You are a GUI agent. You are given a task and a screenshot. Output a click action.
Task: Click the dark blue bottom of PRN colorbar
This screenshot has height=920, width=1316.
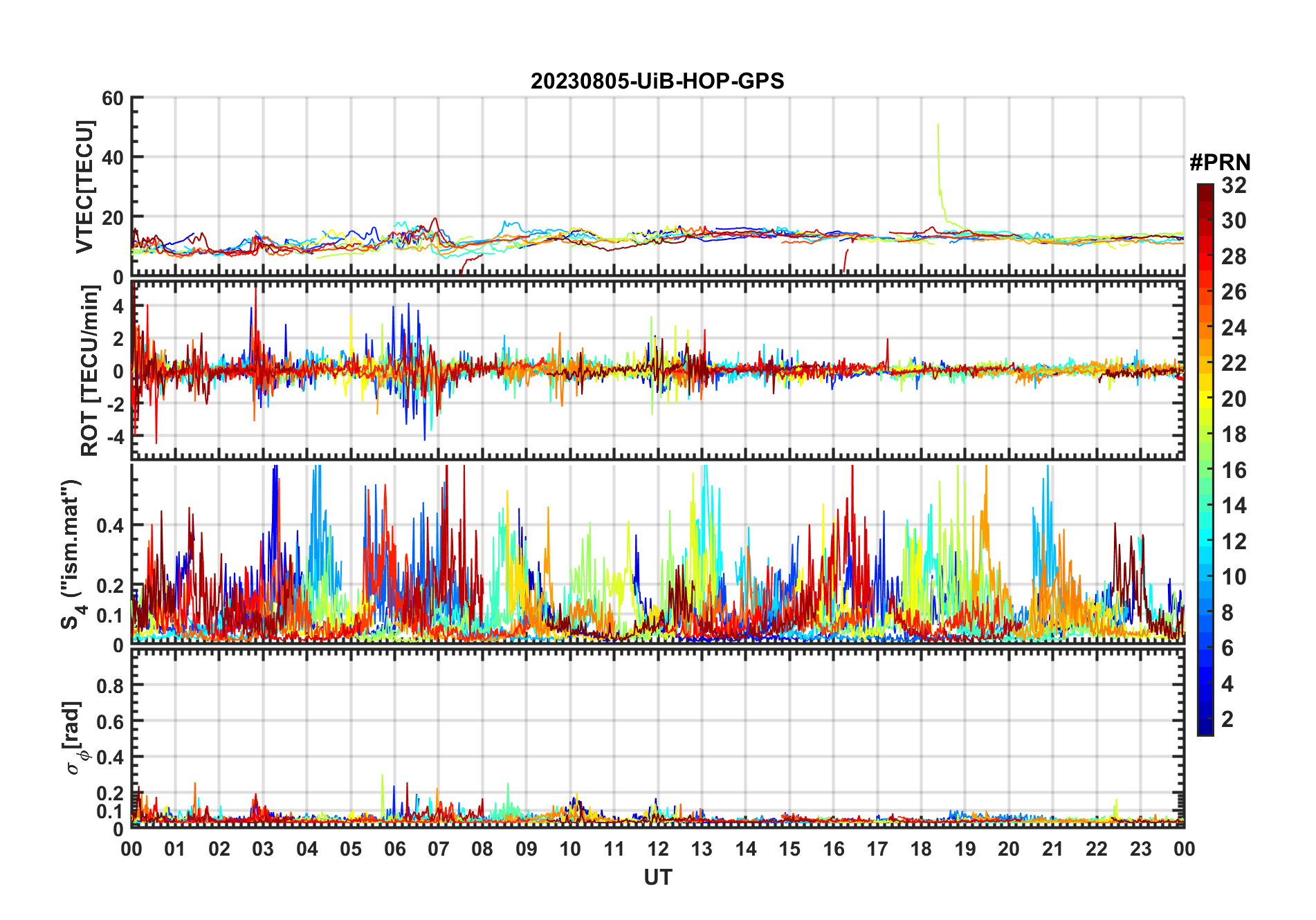point(1205,729)
